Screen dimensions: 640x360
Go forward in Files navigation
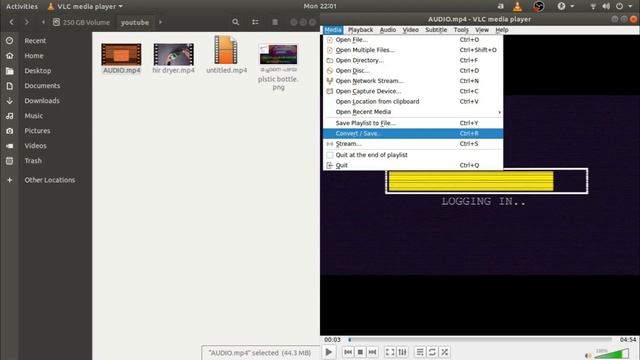tap(27, 22)
